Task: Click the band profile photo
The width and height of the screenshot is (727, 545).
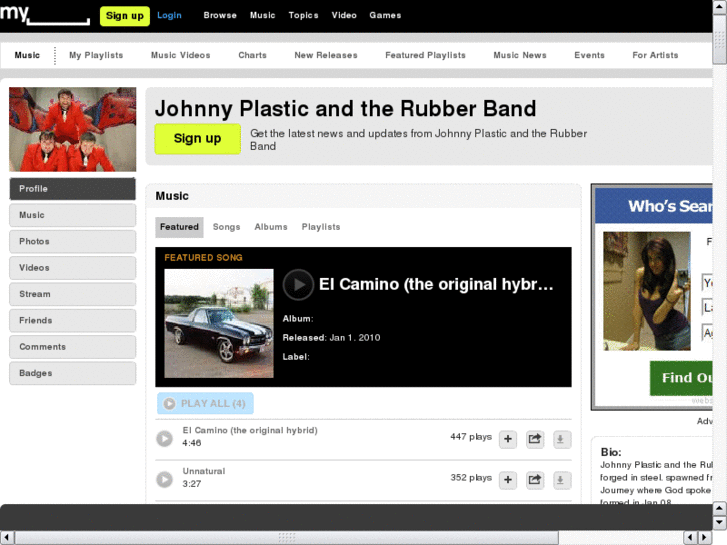Action: coord(72,129)
